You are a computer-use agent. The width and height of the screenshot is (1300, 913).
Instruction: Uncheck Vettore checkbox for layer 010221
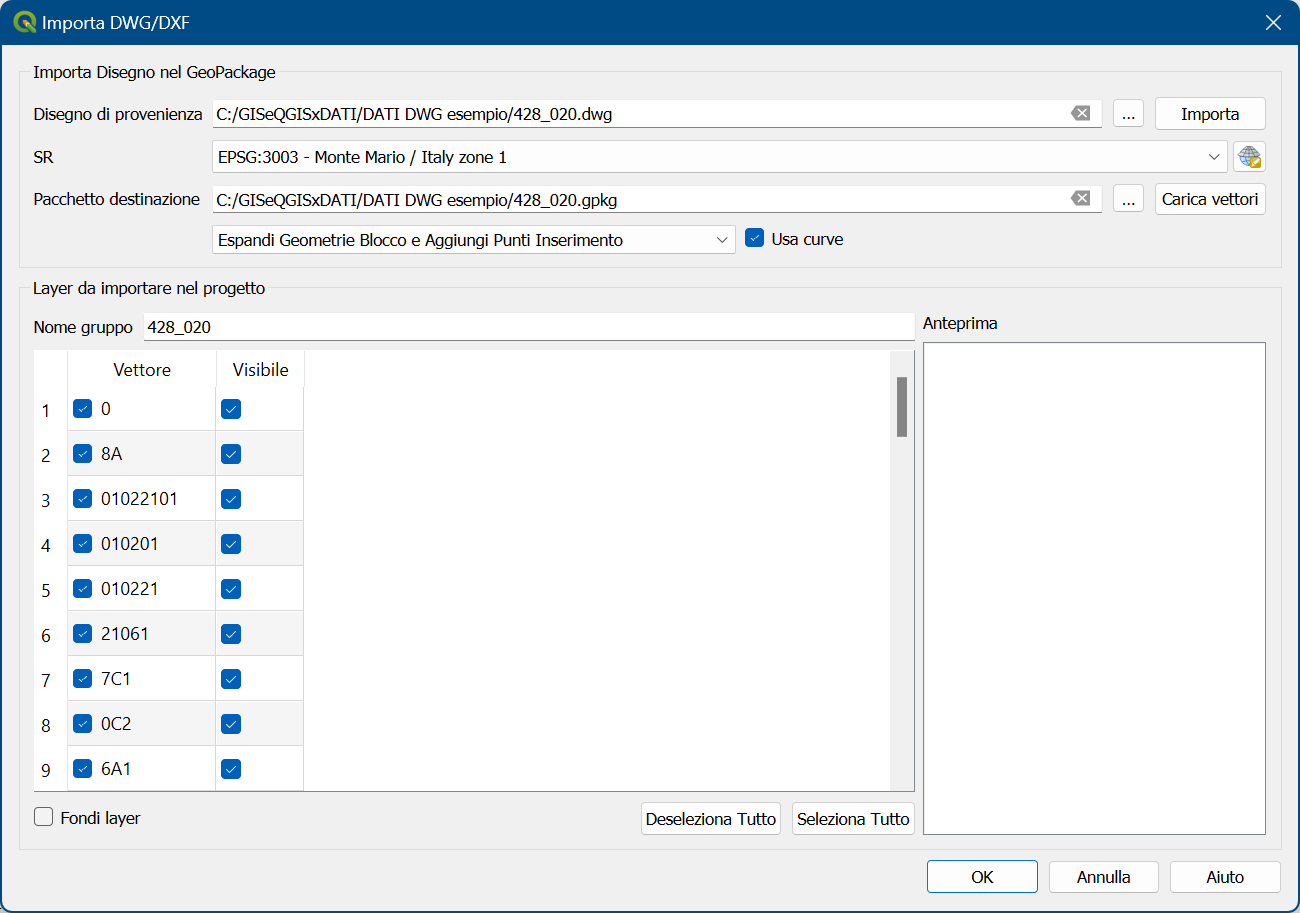pyautogui.click(x=83, y=589)
